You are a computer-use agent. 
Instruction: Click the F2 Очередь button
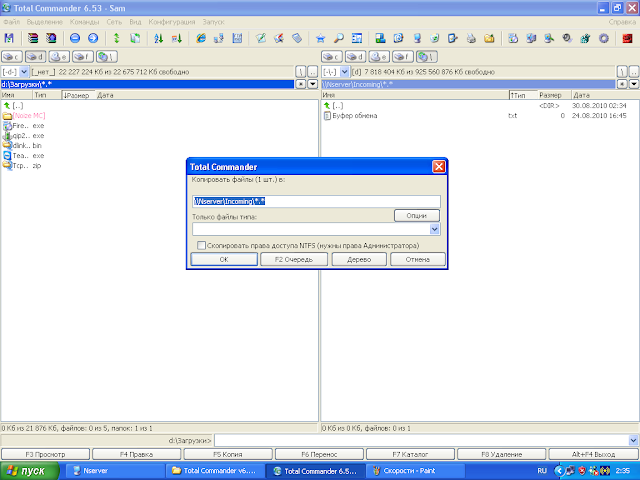[x=294, y=259]
